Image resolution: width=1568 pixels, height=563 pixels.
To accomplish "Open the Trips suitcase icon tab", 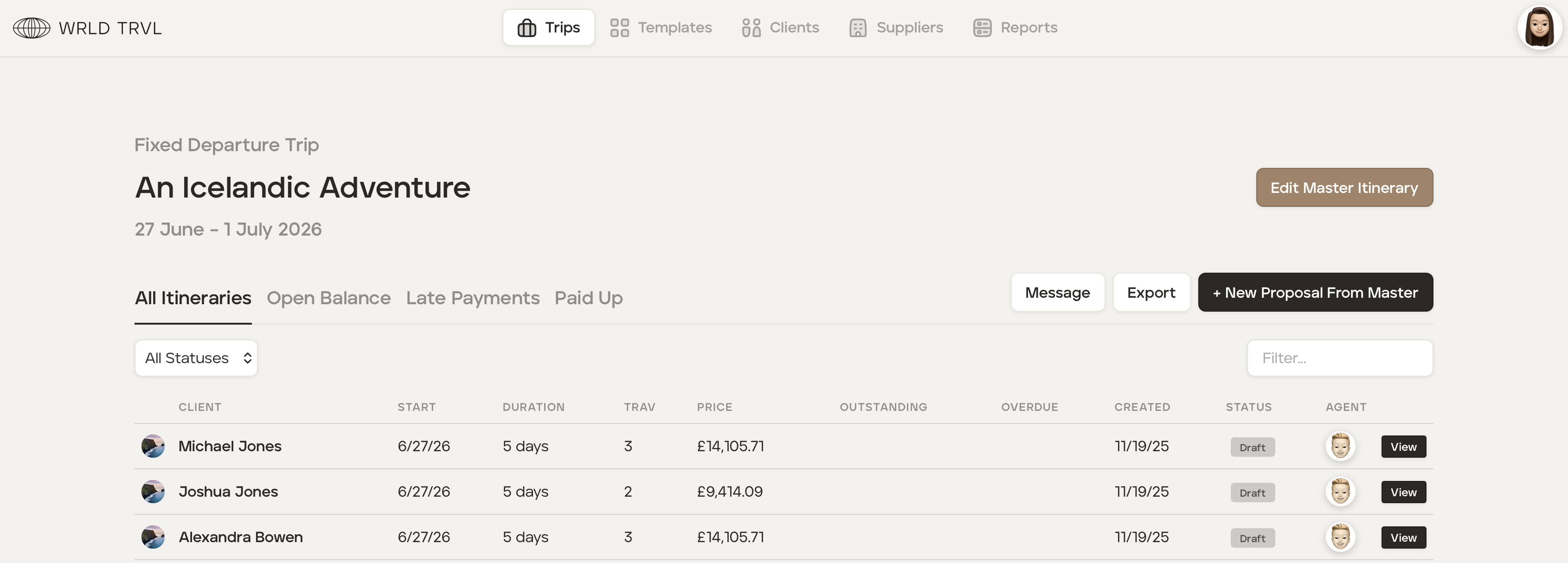I will pyautogui.click(x=527, y=28).
